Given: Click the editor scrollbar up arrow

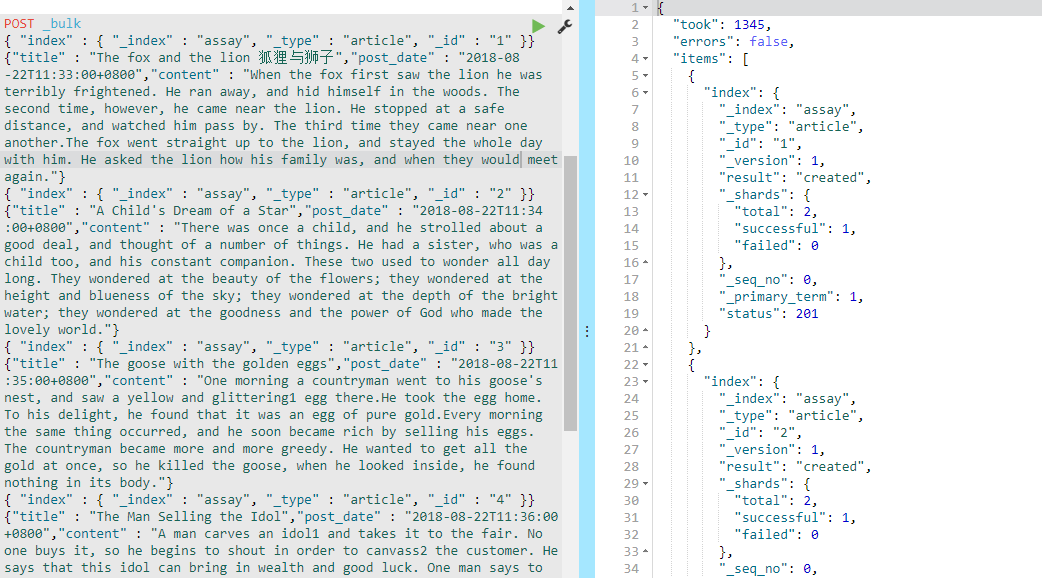Looking at the screenshot, I should (570, 8).
